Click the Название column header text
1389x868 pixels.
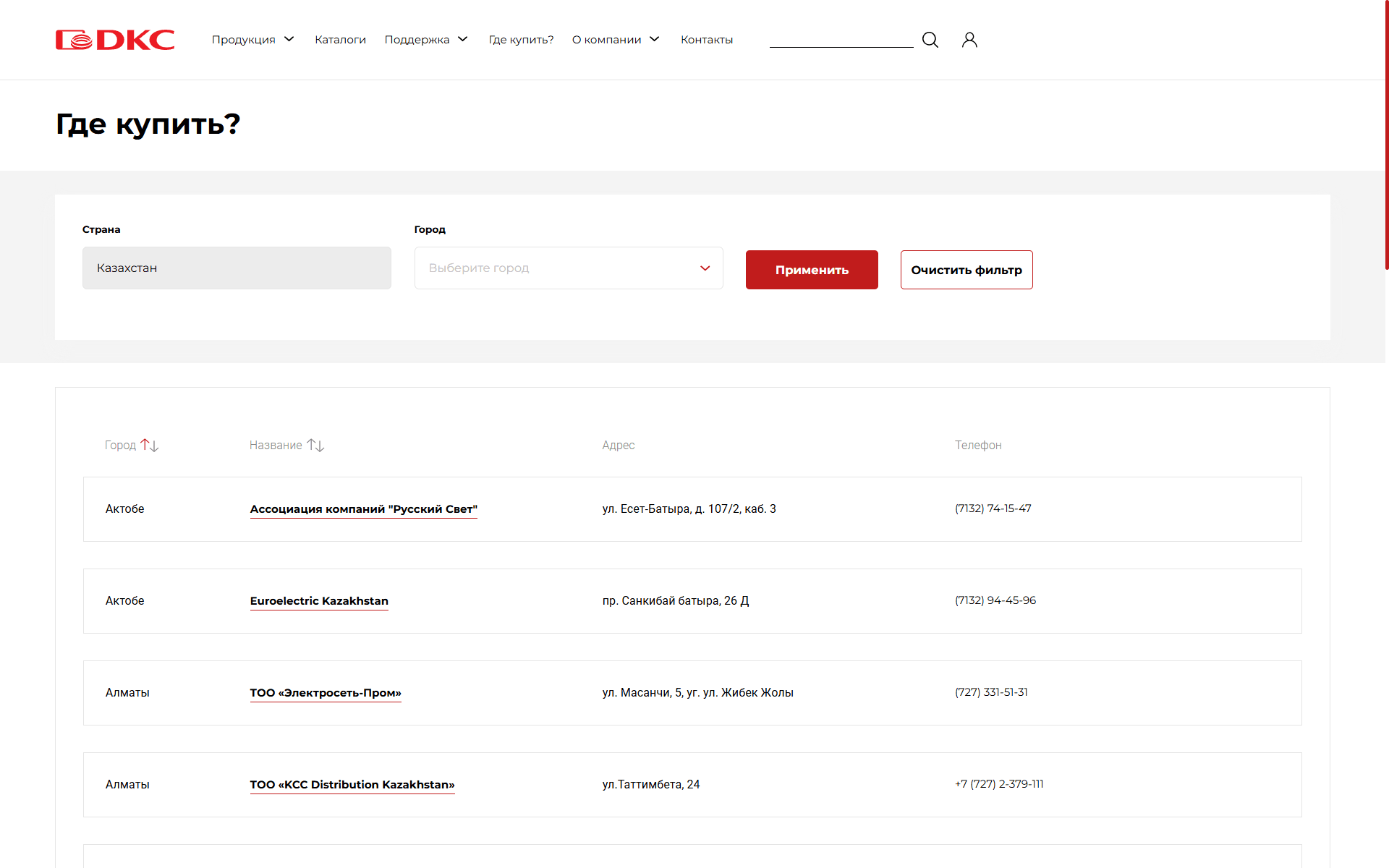pos(276,446)
